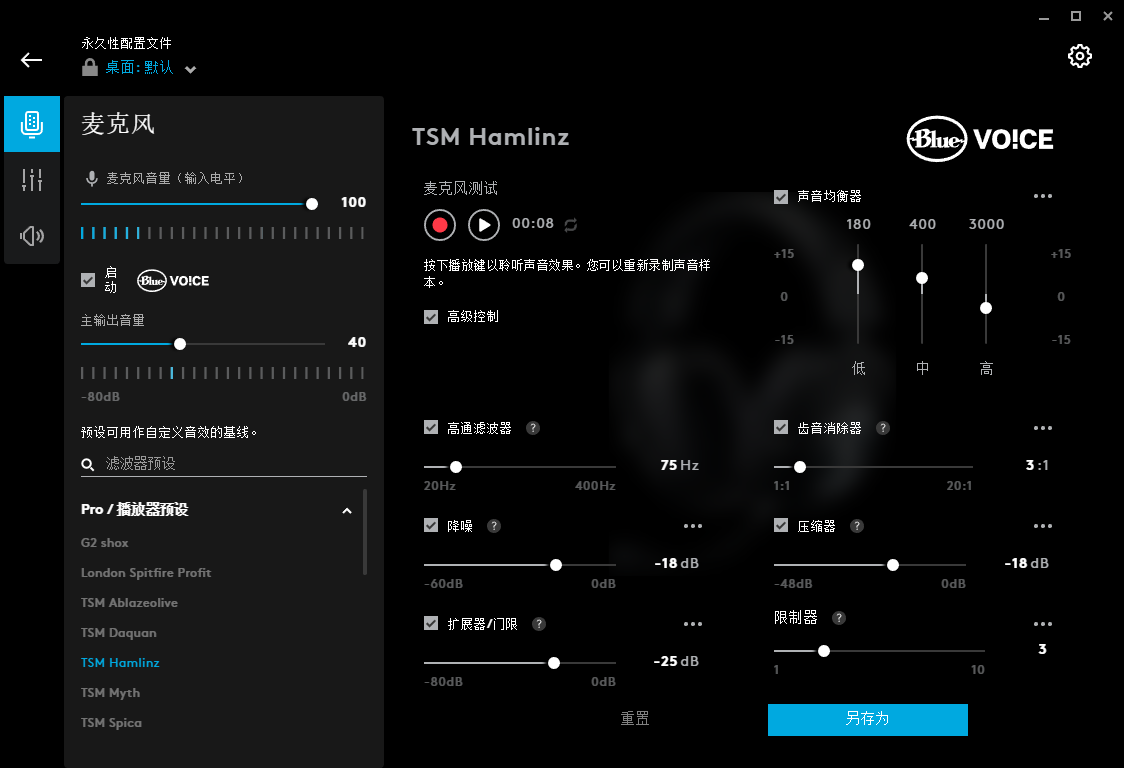Select the G2 shox preset
Viewport: 1124px width, 768px height.
click(105, 543)
